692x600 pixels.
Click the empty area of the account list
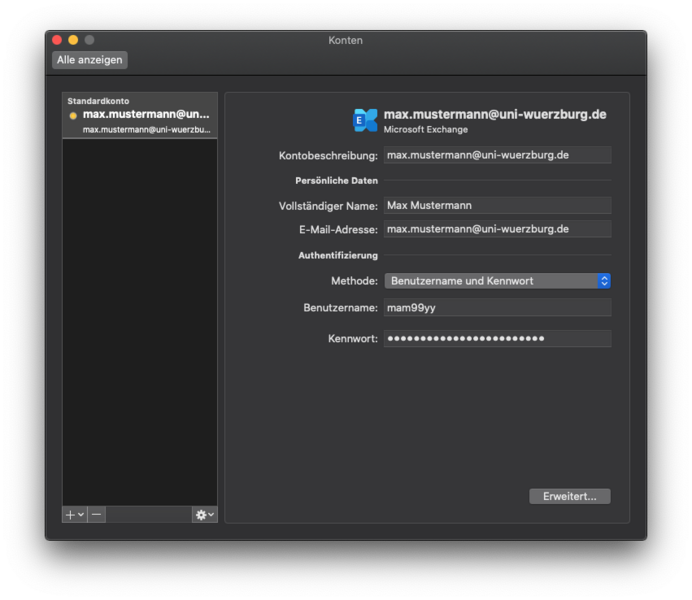pos(140,320)
